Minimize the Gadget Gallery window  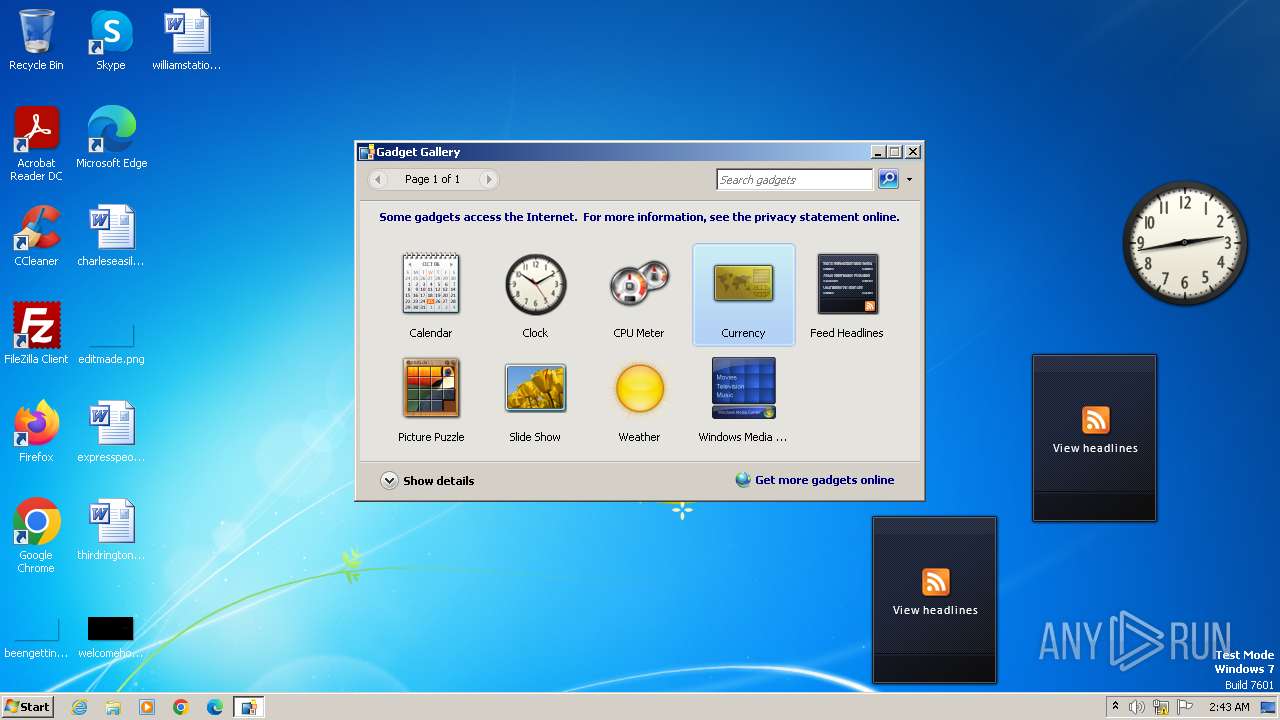click(x=878, y=152)
